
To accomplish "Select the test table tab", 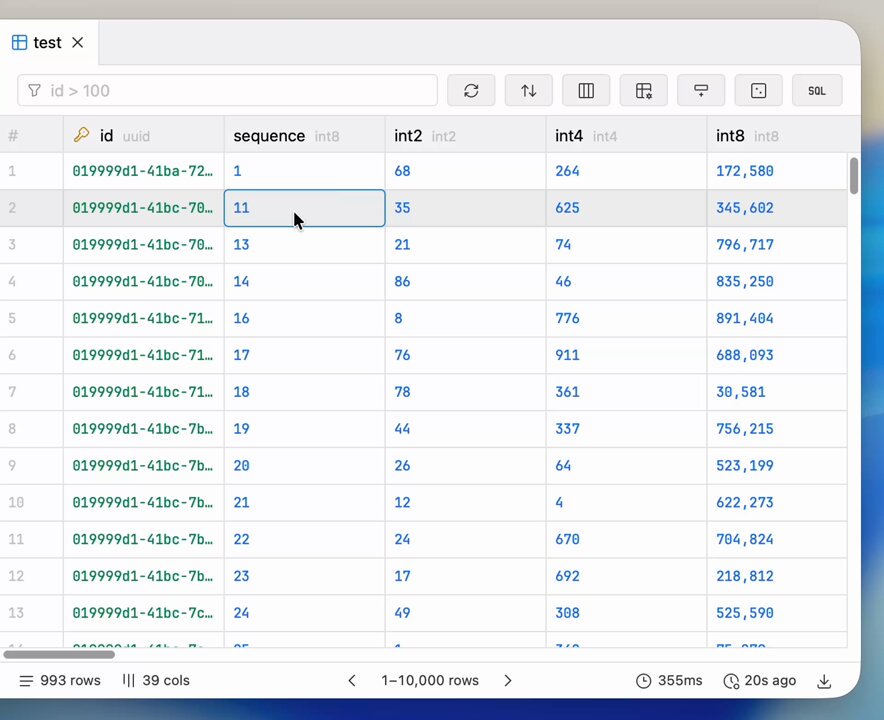I will (40, 43).
